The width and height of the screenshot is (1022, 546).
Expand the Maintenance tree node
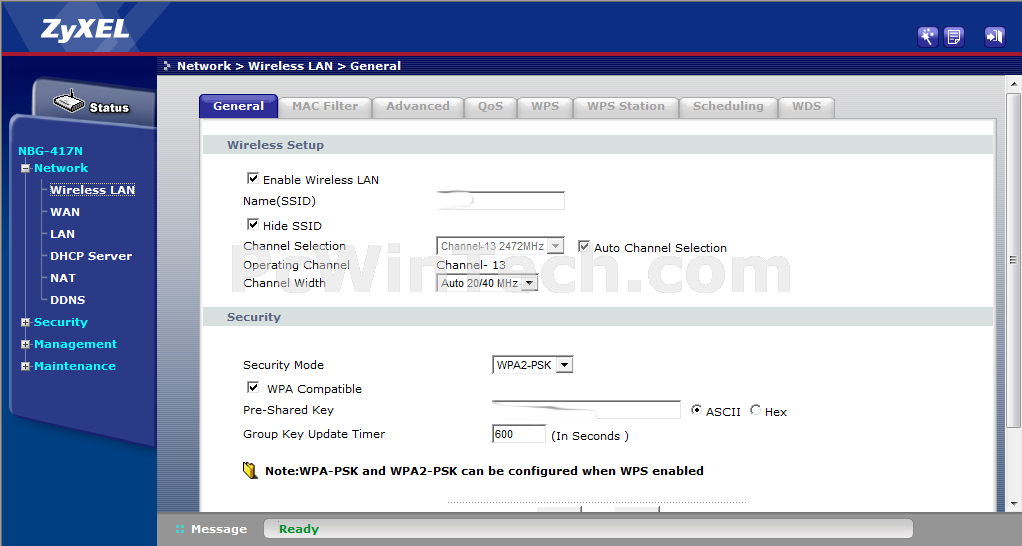(x=25, y=366)
